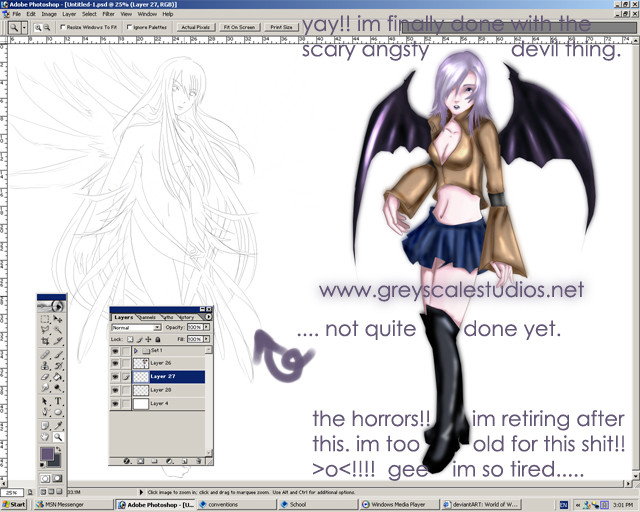Open the File menu
The image size is (640, 512).
(x=16, y=14)
